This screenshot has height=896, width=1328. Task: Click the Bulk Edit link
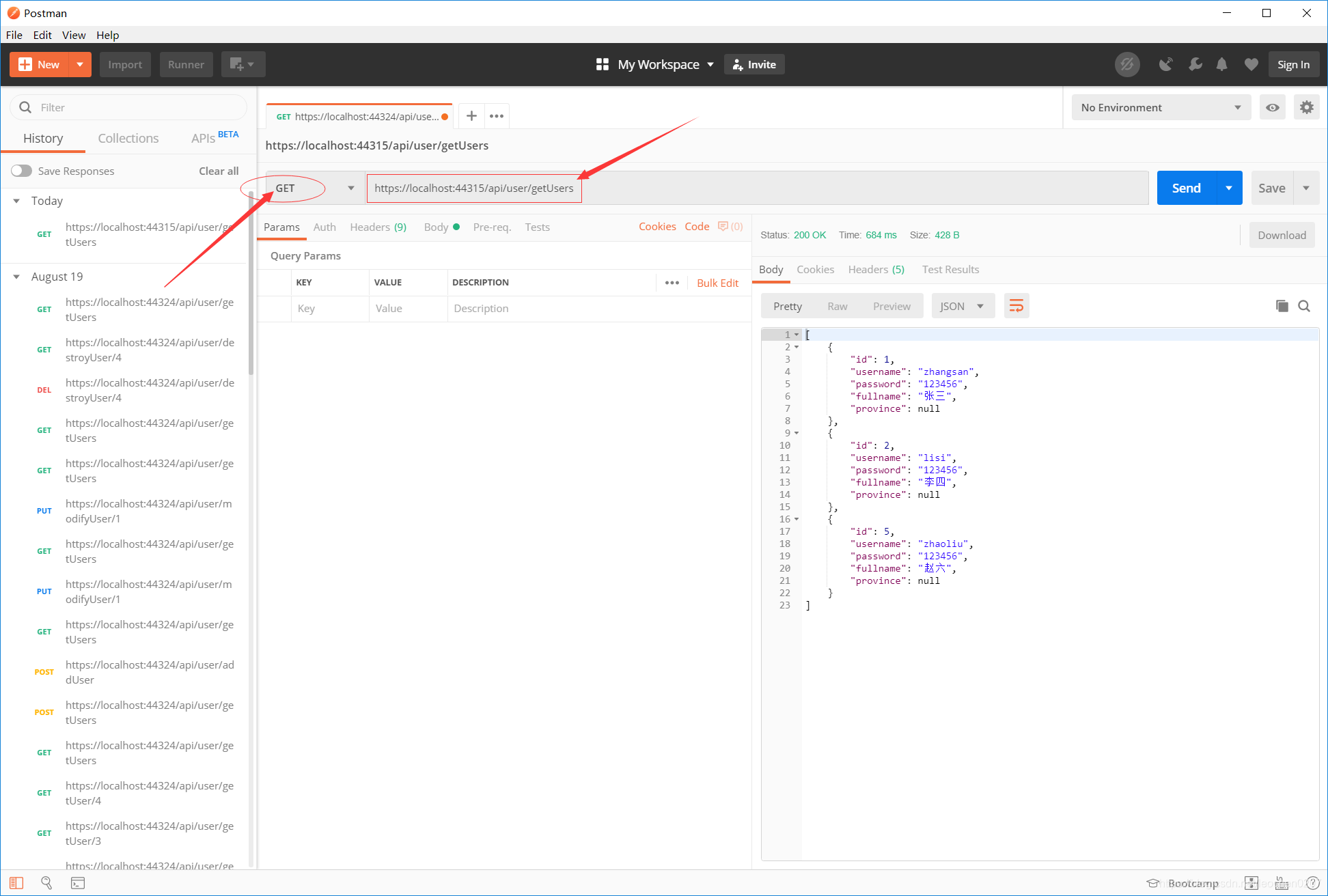717,283
